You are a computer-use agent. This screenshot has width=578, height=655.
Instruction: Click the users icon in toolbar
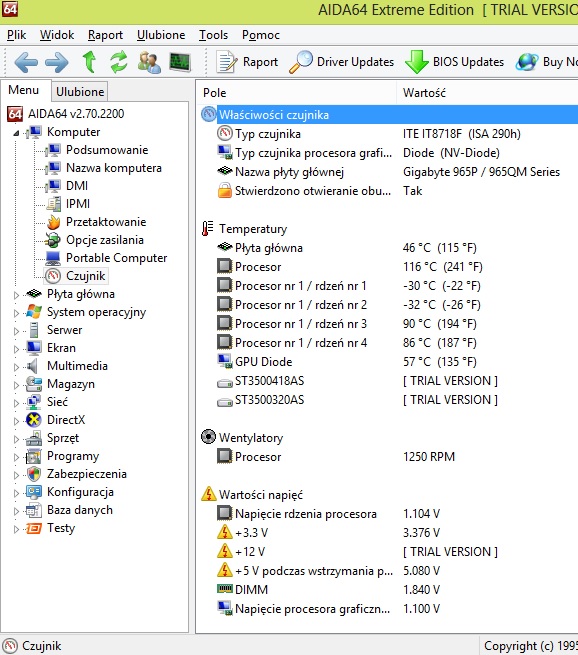(x=149, y=62)
